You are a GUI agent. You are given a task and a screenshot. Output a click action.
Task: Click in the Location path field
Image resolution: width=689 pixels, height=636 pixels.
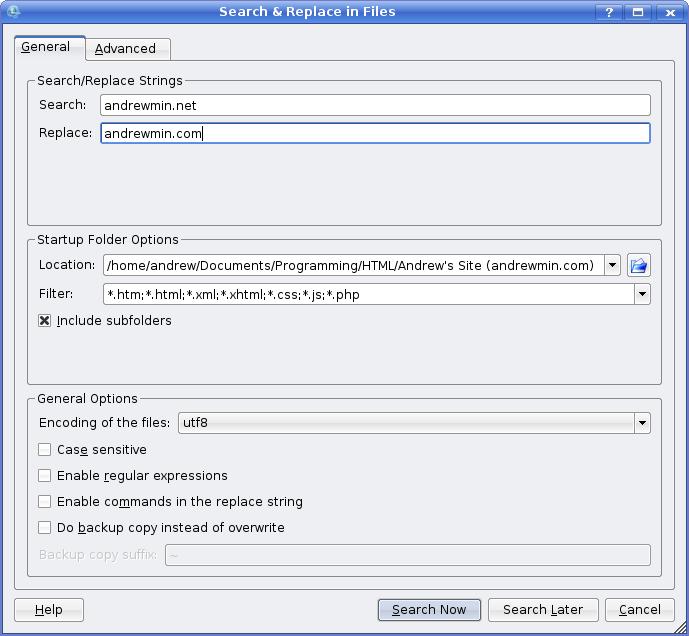tap(354, 265)
